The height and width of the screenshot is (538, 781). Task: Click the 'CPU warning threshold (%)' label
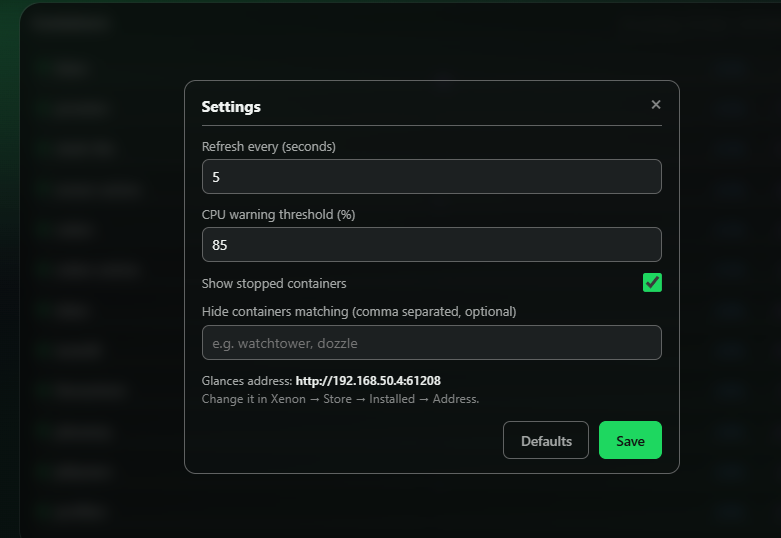tap(278, 215)
